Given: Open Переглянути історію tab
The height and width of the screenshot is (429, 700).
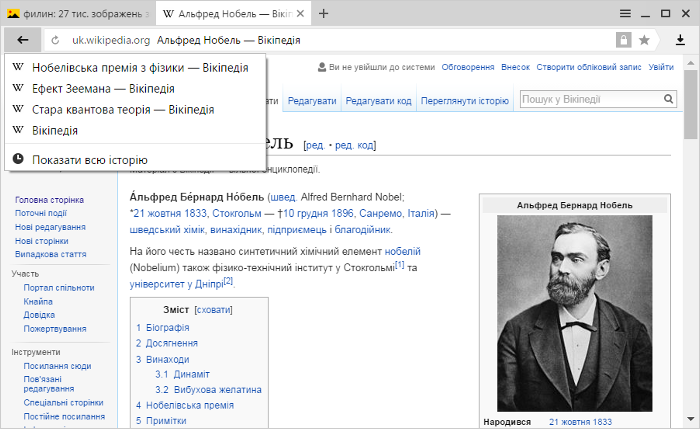Looking at the screenshot, I should pyautogui.click(x=465, y=101).
